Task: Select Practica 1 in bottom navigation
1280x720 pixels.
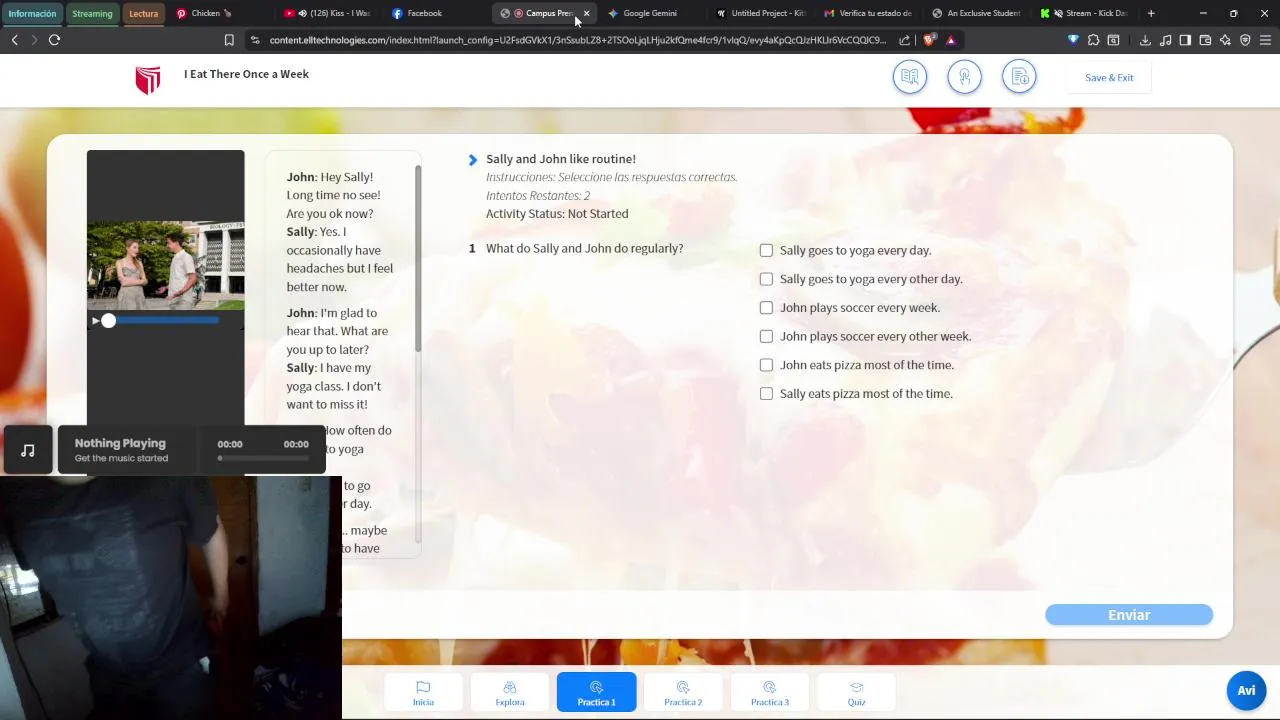Action: pyautogui.click(x=596, y=692)
